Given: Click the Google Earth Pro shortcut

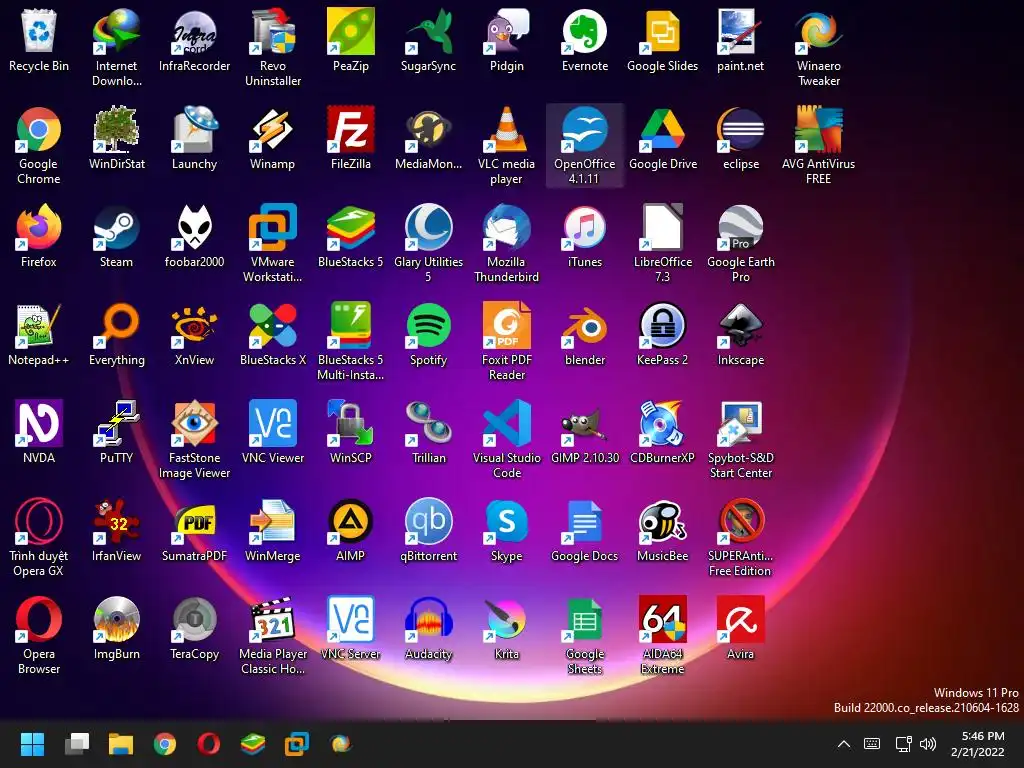Looking at the screenshot, I should coord(741,229).
